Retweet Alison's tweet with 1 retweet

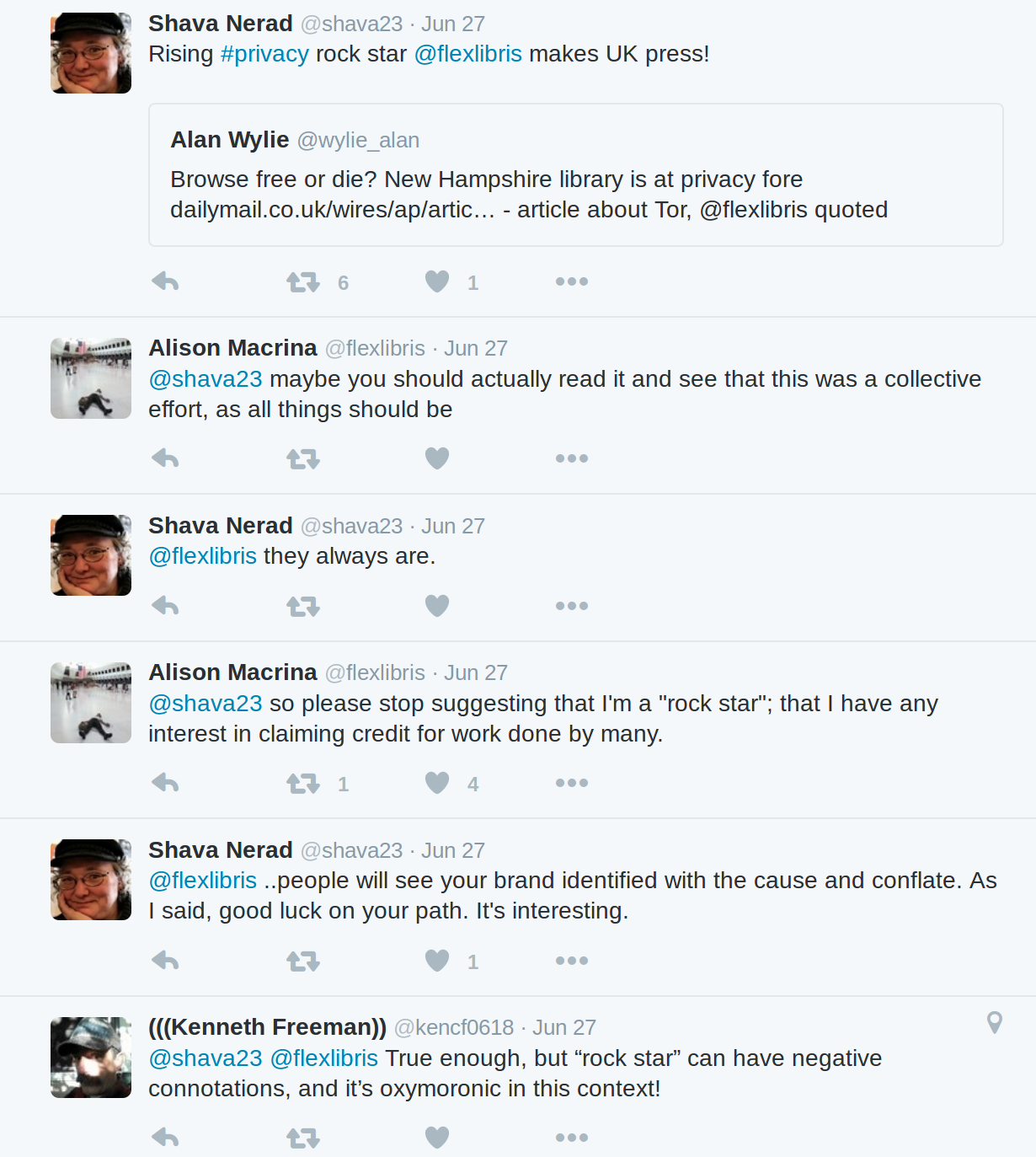point(303,783)
